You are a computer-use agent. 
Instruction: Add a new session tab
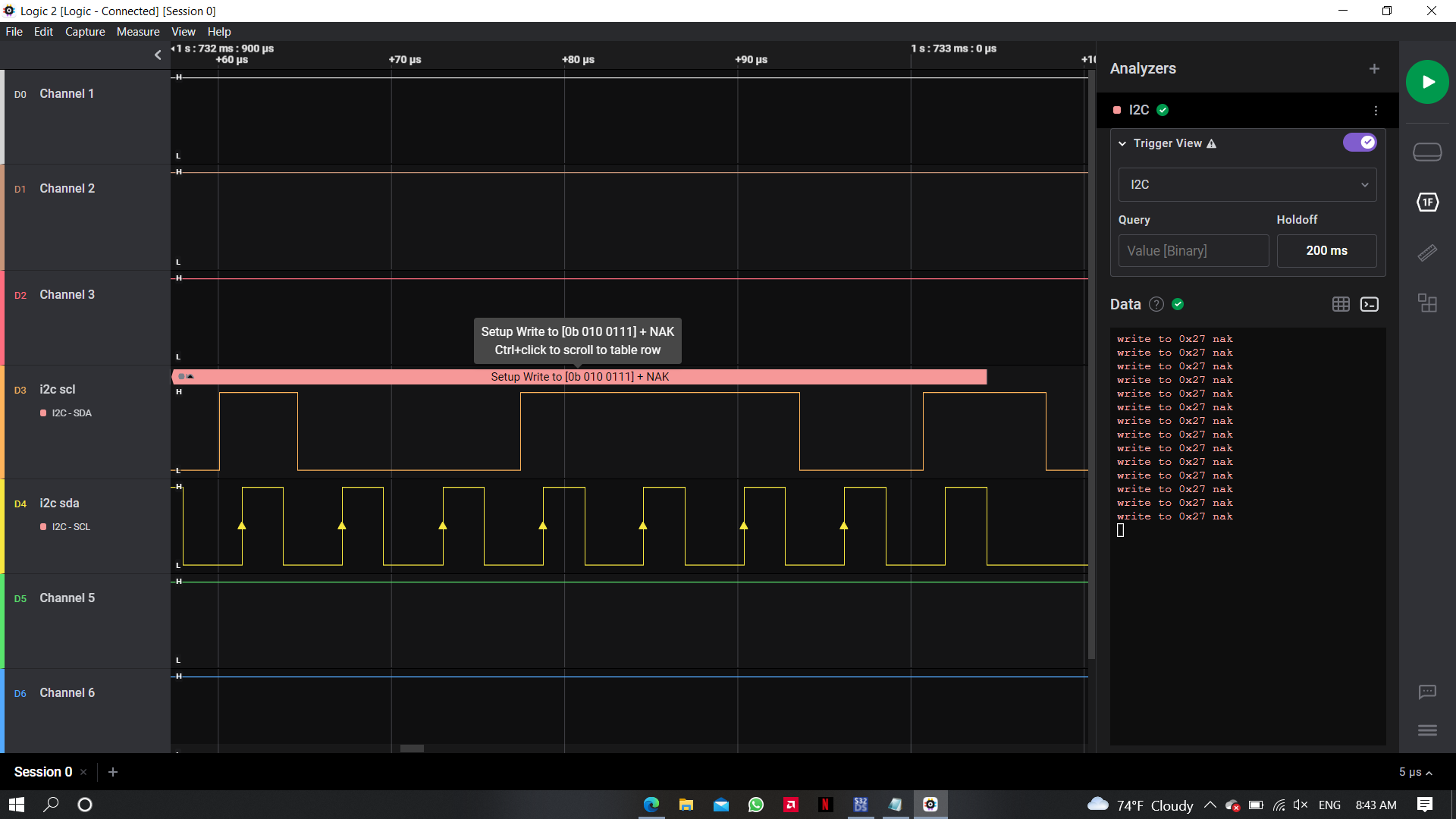(113, 772)
